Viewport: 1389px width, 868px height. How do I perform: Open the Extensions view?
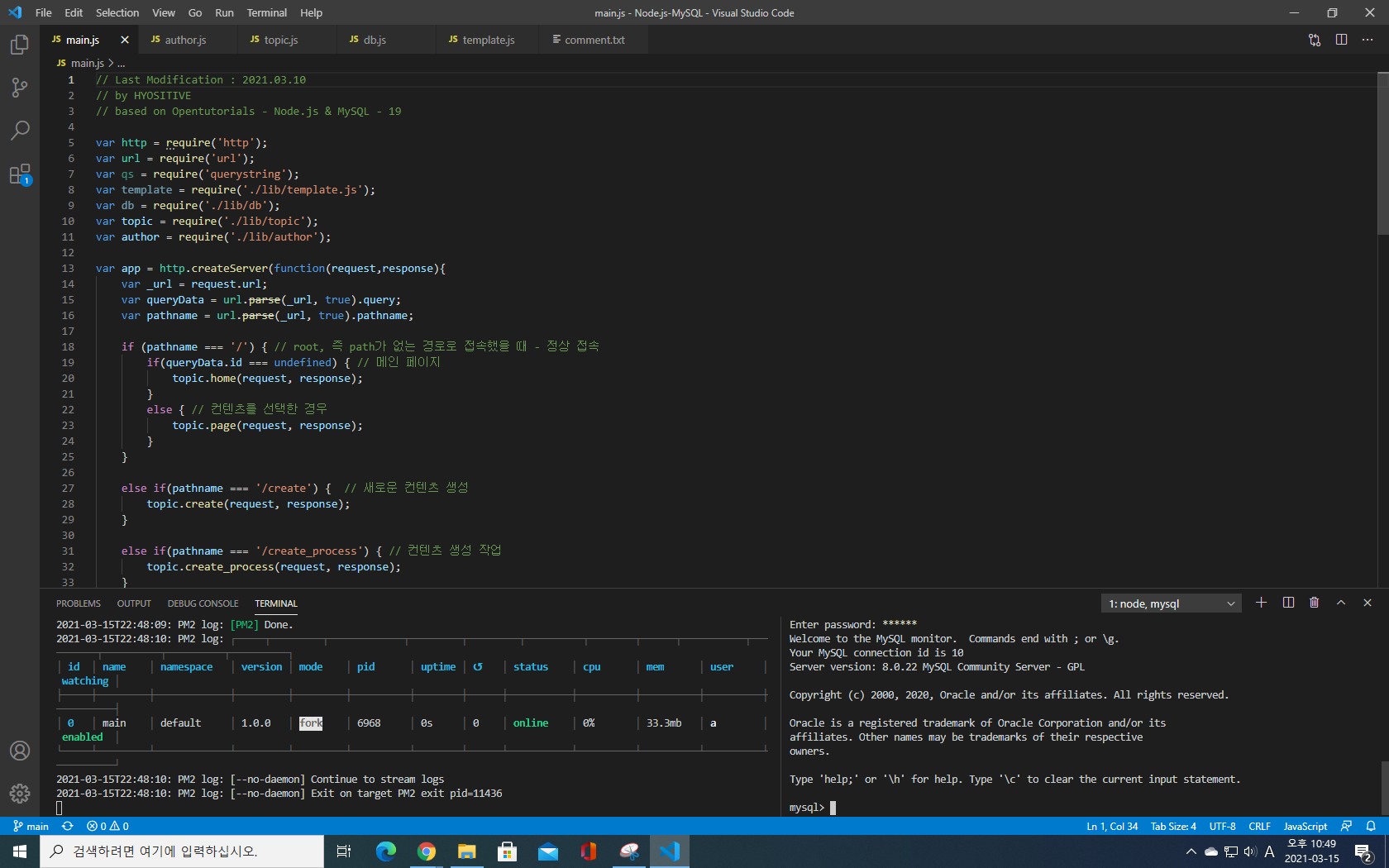click(20, 174)
